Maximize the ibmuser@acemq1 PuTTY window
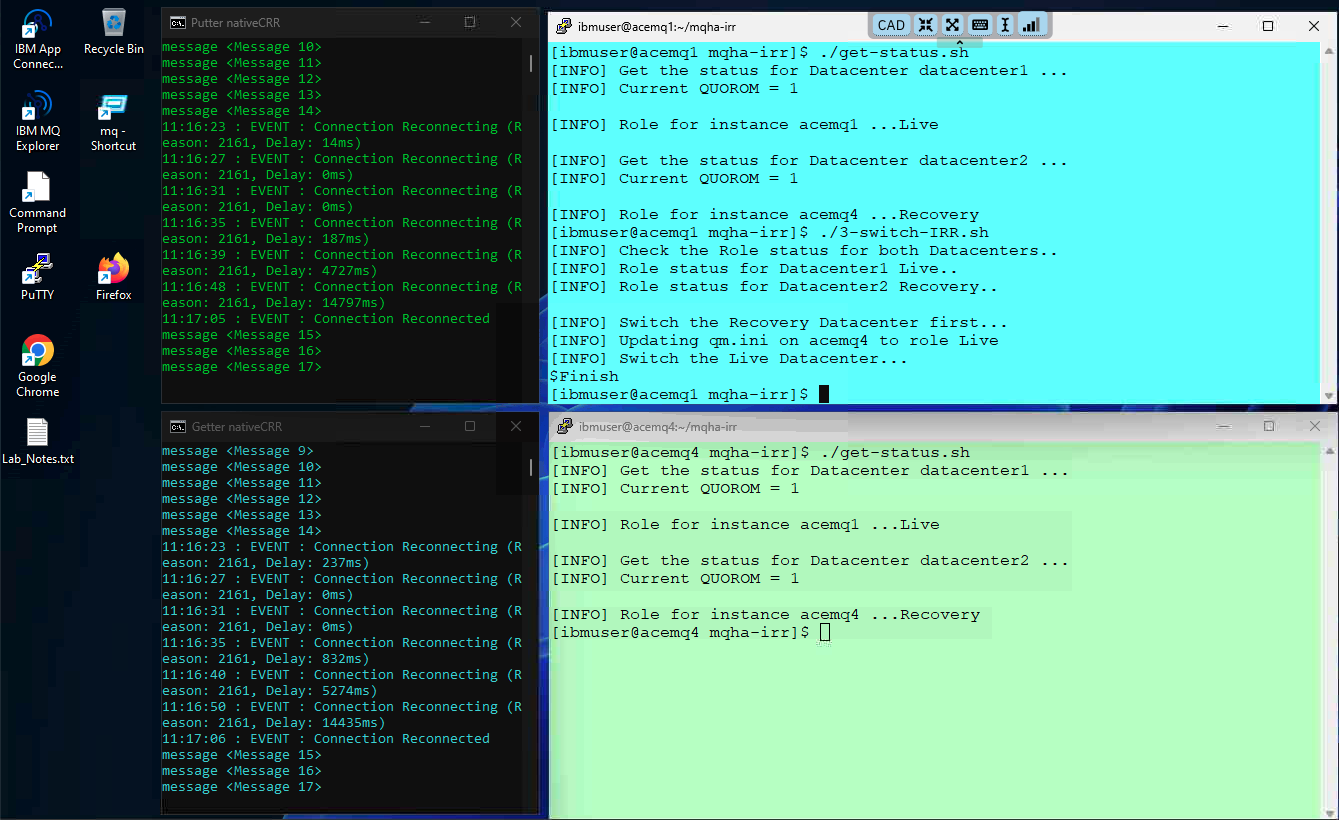Image resolution: width=1339 pixels, height=820 pixels. click(x=1268, y=26)
